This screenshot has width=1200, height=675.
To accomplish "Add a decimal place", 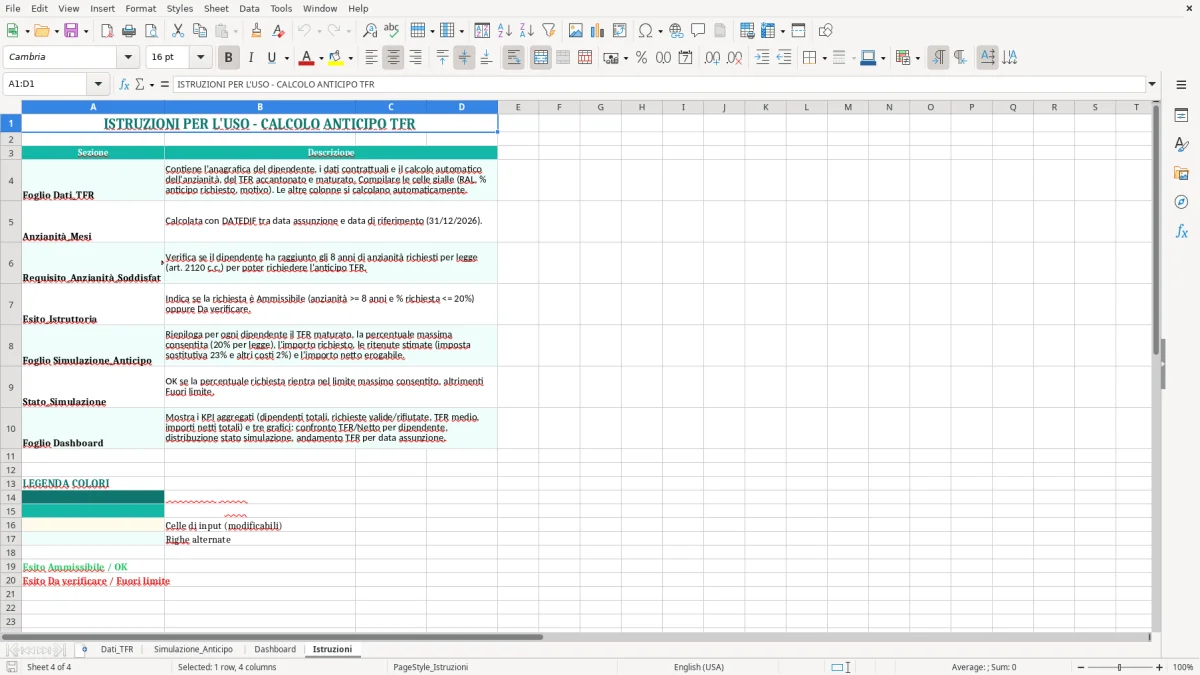I will coord(713,58).
